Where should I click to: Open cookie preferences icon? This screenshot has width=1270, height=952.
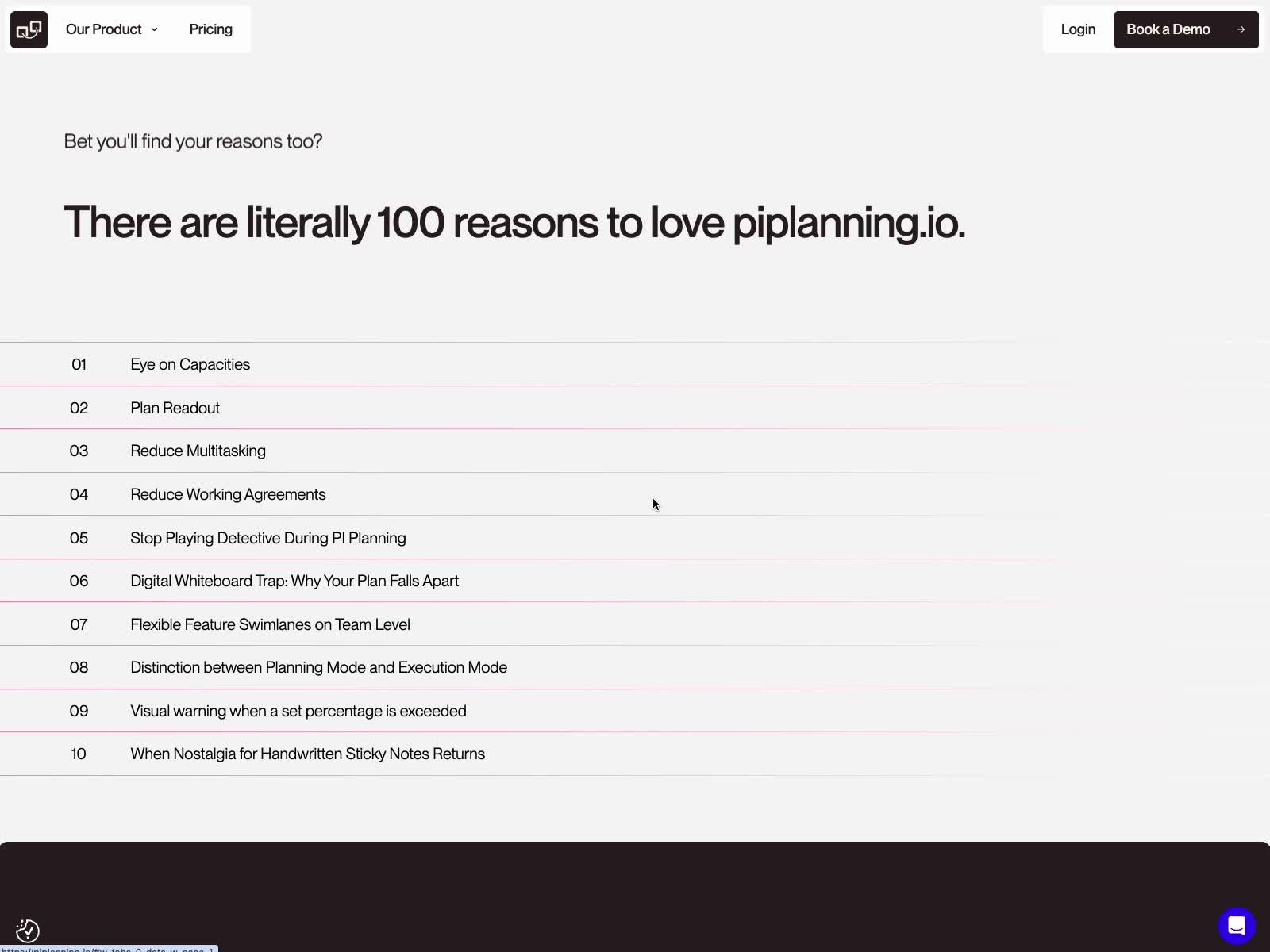28,930
